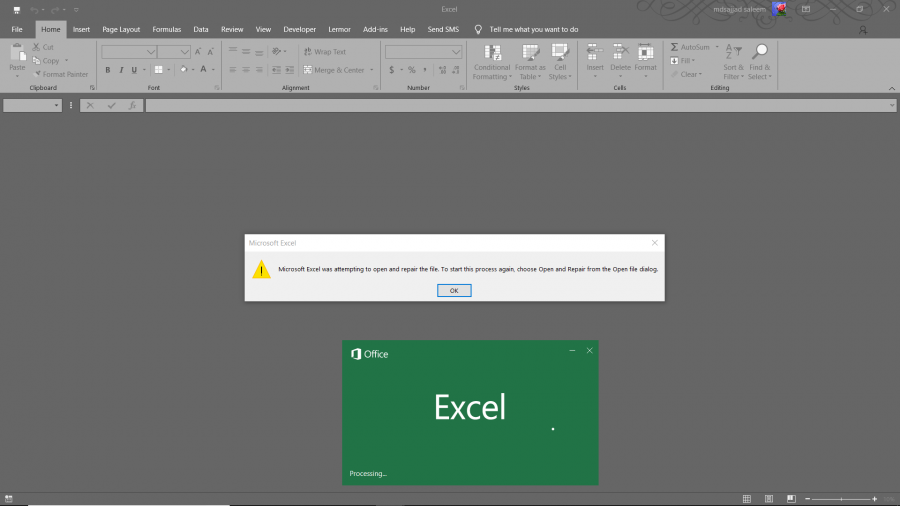Click Decrease Decimal icon
The image size is (900, 506).
(455, 70)
